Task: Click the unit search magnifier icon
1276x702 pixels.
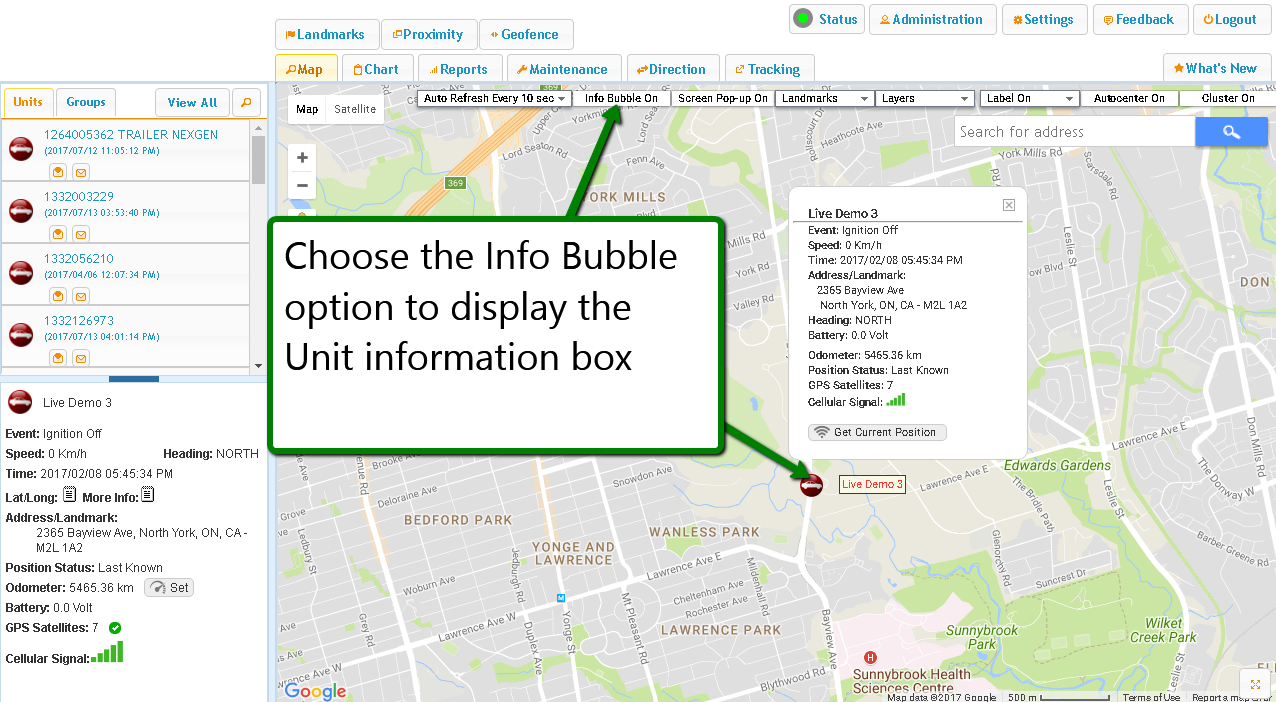Action: 245,102
